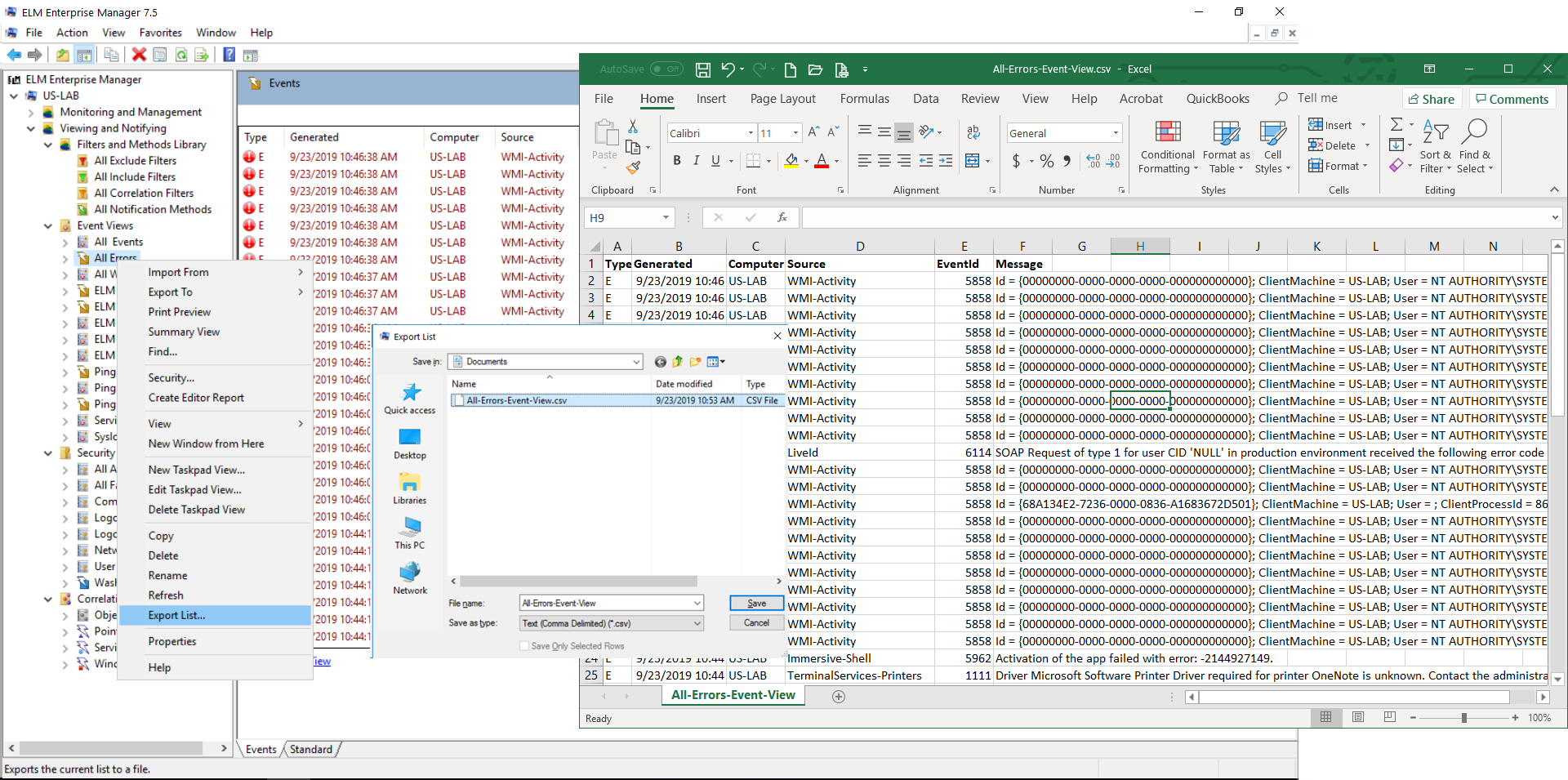Check the Save Only Selected Rows checkbox

(524, 646)
